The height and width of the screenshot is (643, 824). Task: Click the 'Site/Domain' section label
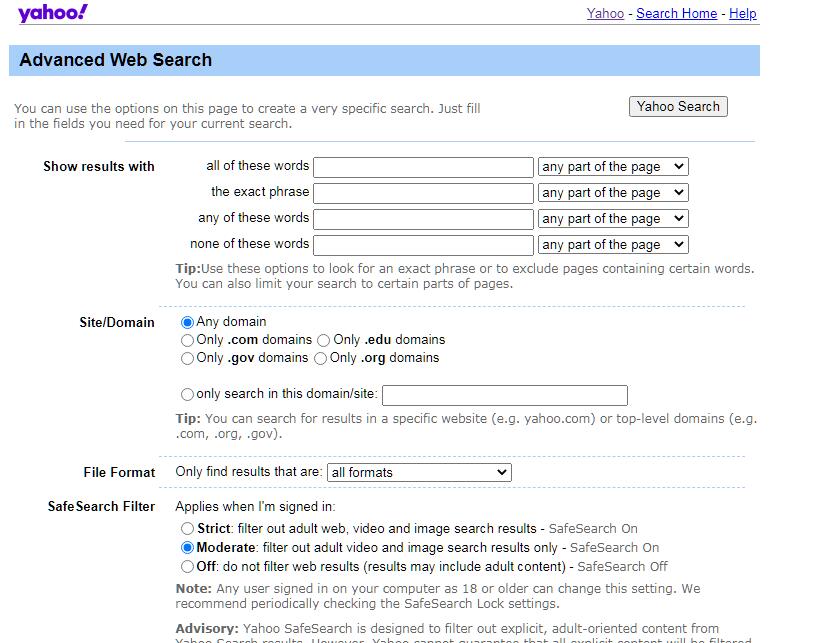point(117,323)
